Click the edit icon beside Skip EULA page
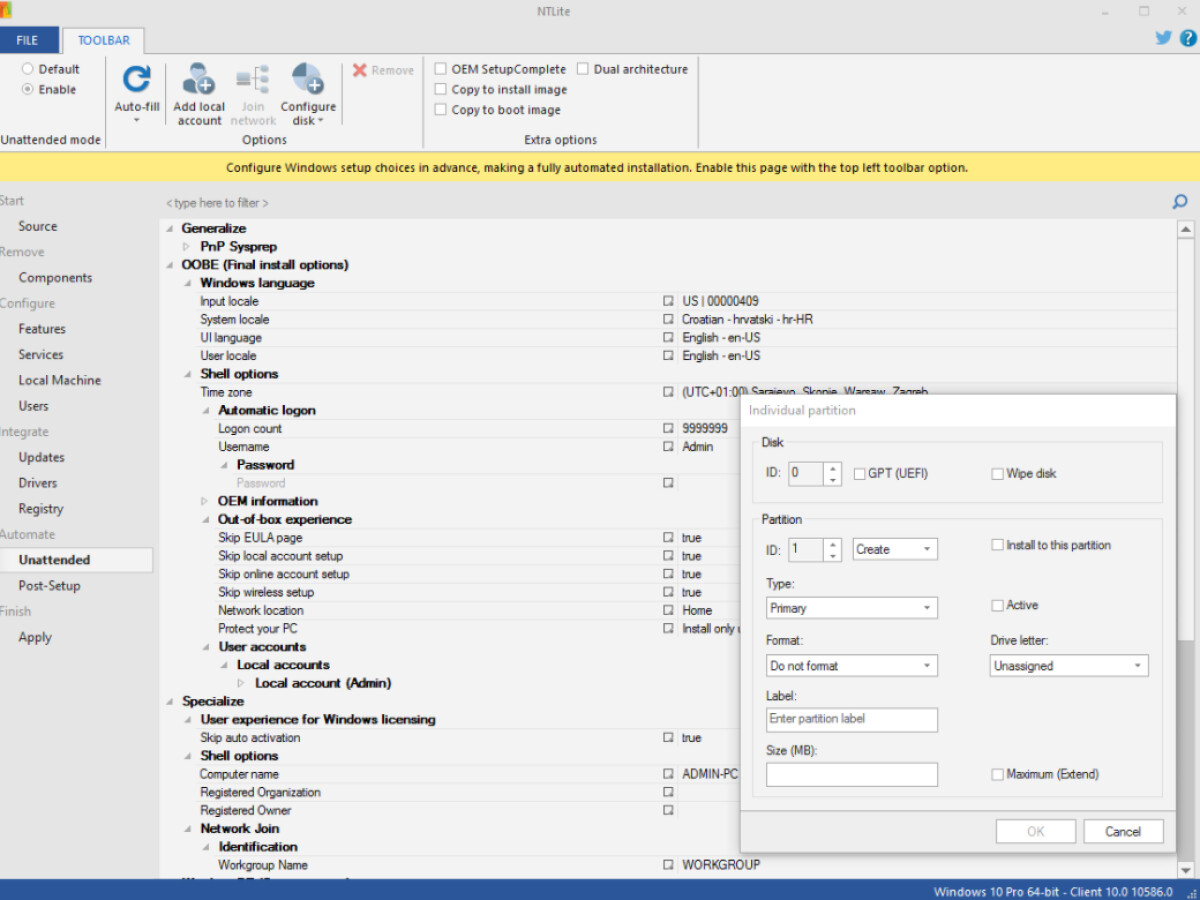The width and height of the screenshot is (1200, 900). [668, 537]
